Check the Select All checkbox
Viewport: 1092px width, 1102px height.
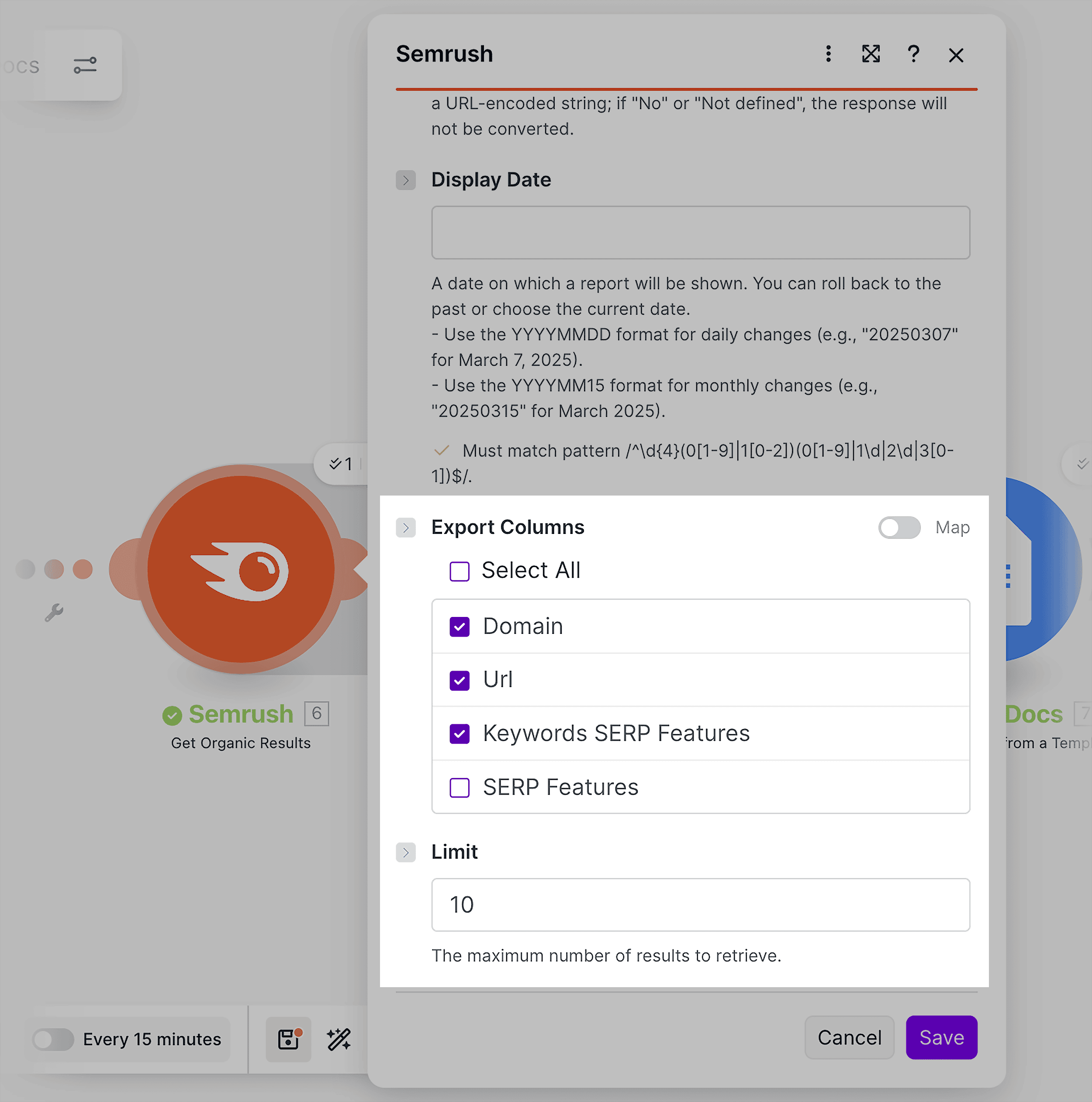click(x=459, y=571)
